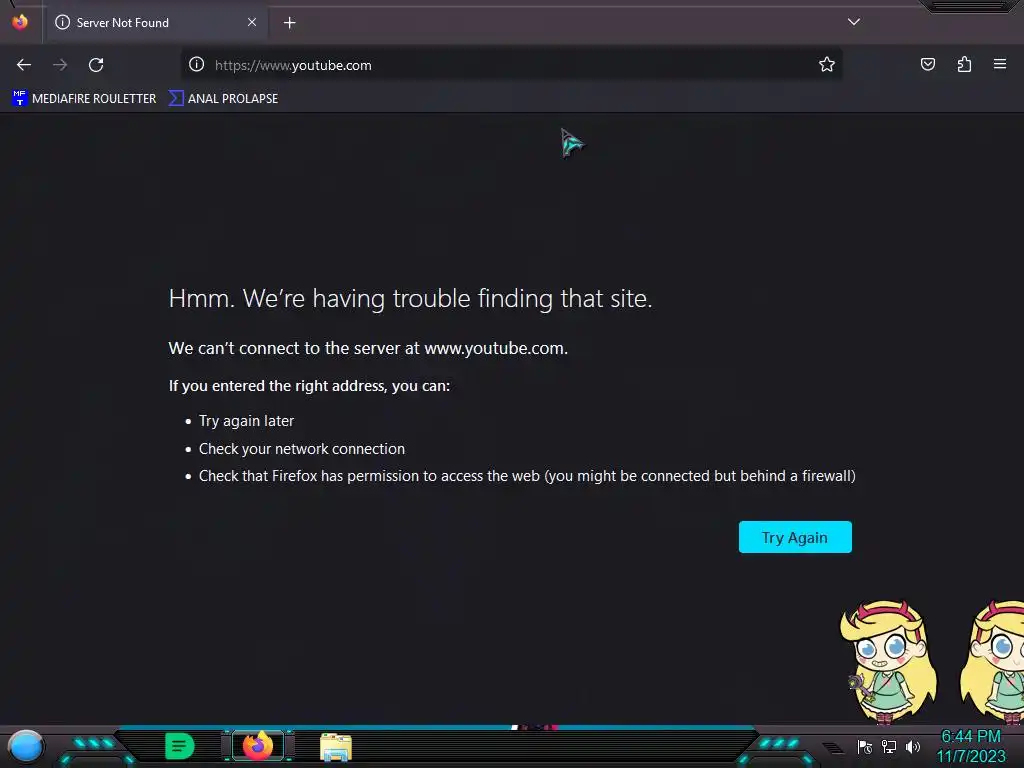This screenshot has width=1024, height=768.
Task: Click the 6:44 PM clock on the taskbar
Action: (971, 737)
